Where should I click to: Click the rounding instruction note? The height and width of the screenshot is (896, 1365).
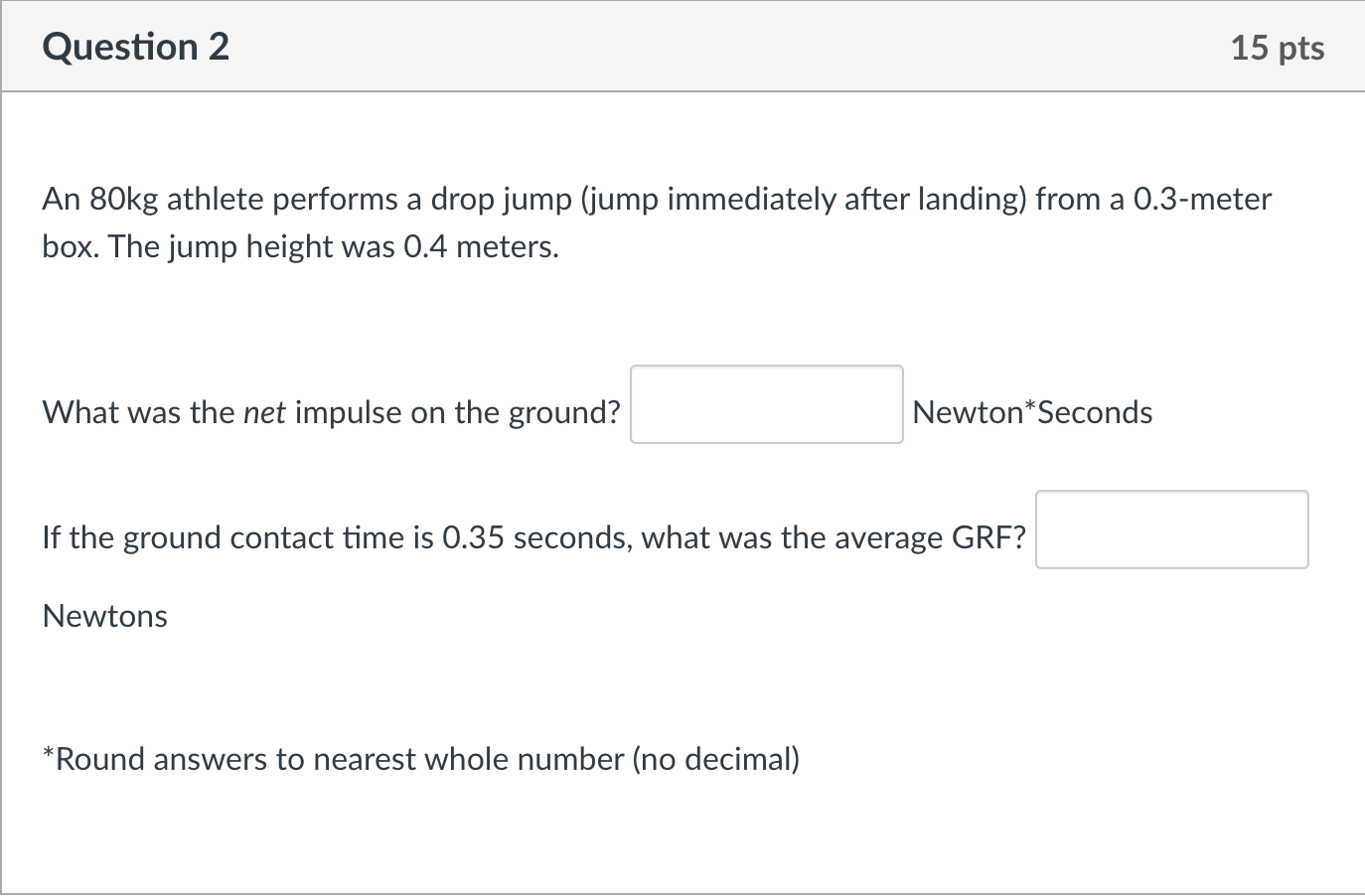(421, 758)
